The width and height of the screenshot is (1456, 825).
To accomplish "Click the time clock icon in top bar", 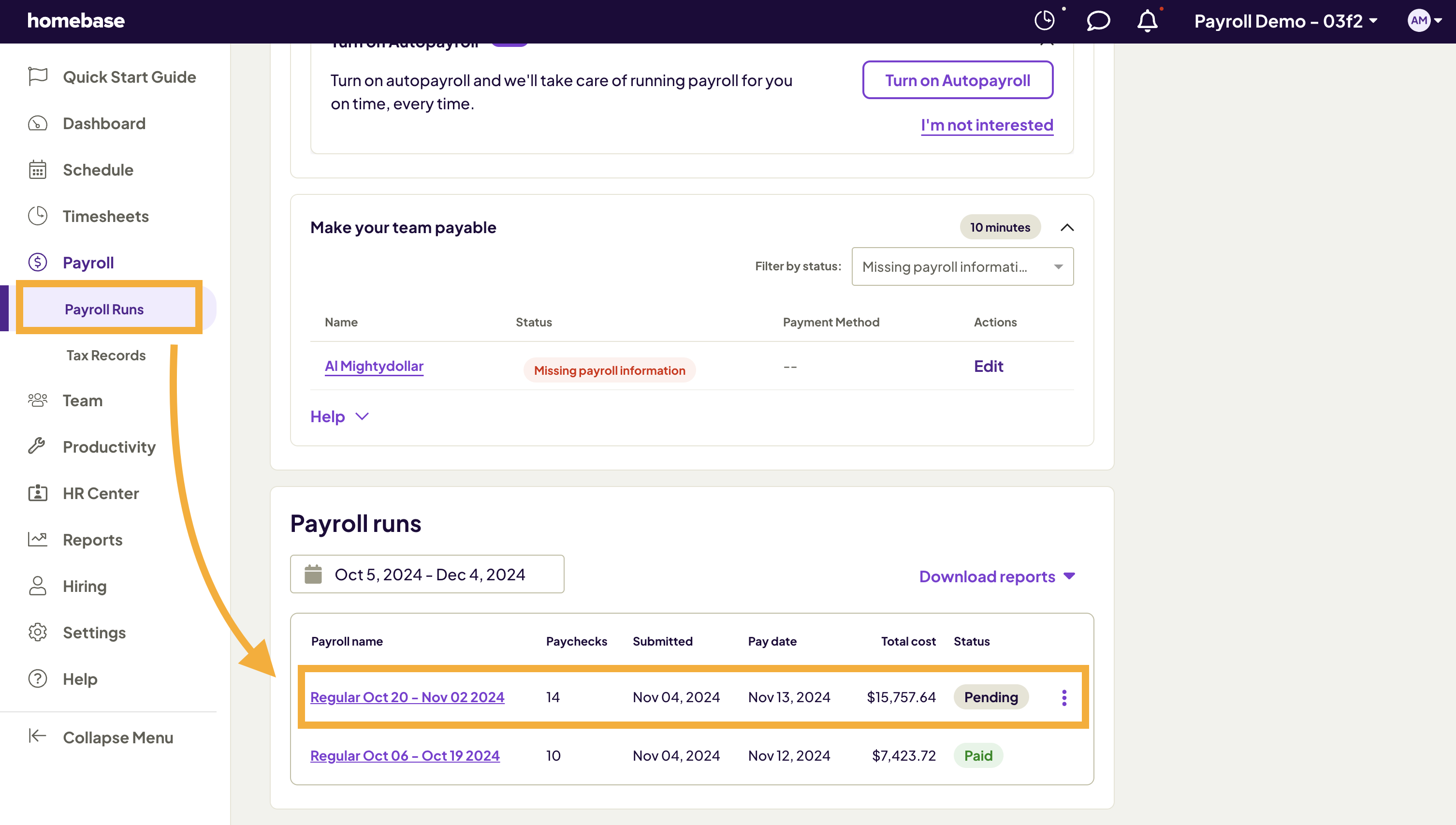I will pos(1045,21).
